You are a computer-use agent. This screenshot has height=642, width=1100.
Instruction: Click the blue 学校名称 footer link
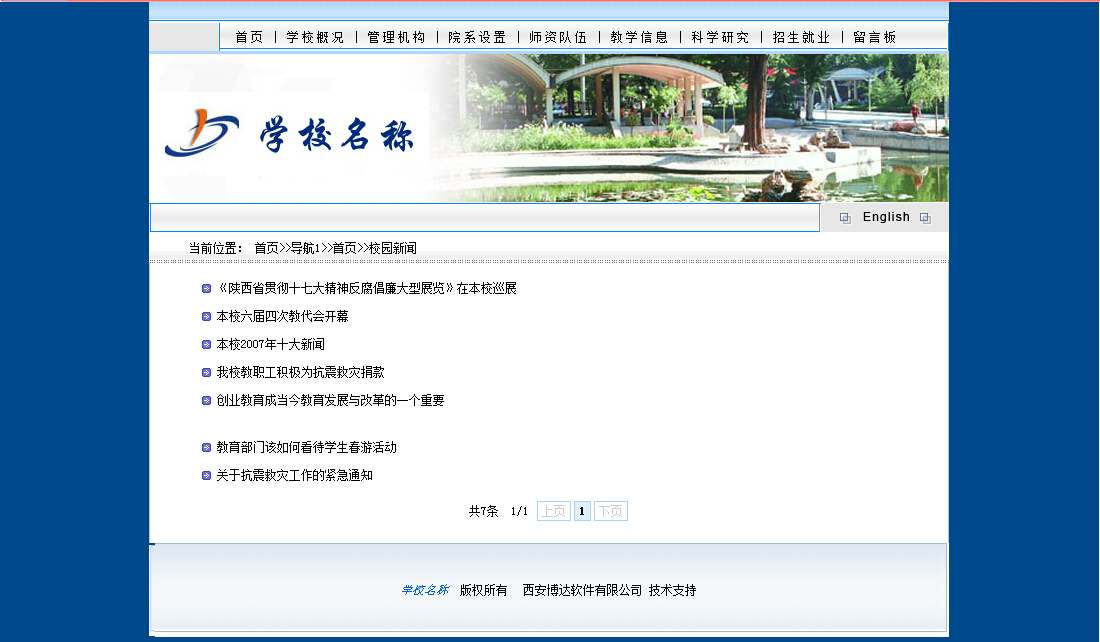click(425, 590)
